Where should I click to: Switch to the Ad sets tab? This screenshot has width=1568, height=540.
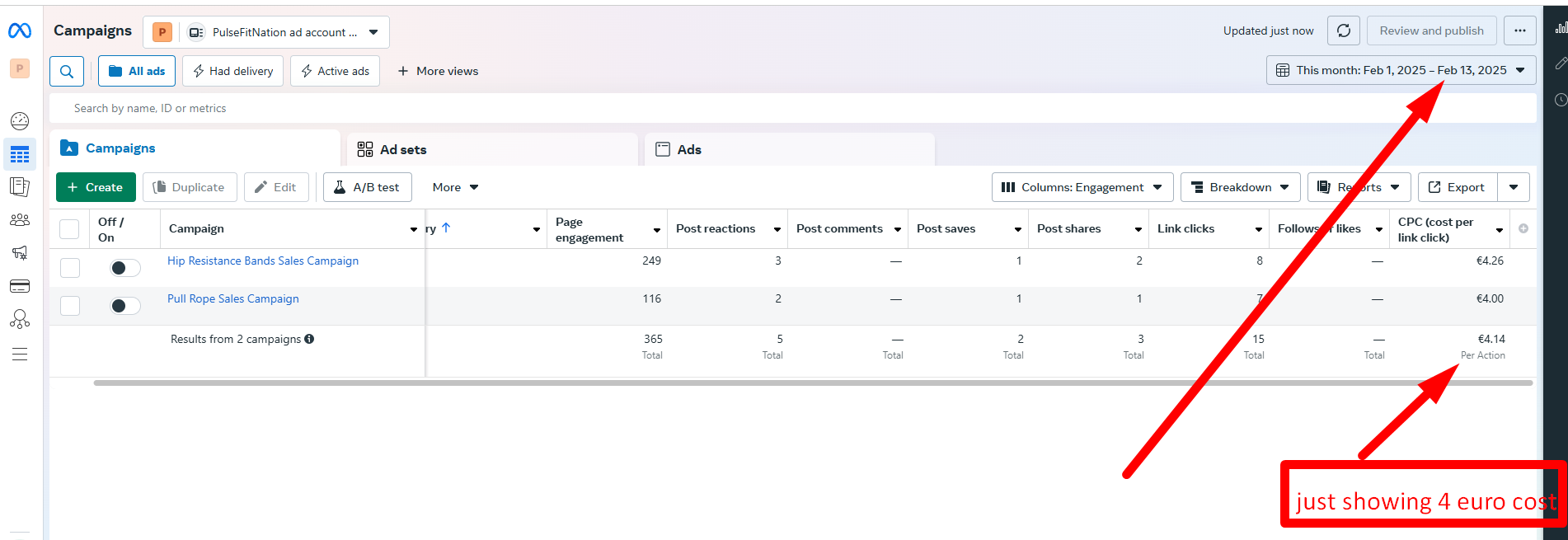coord(403,149)
